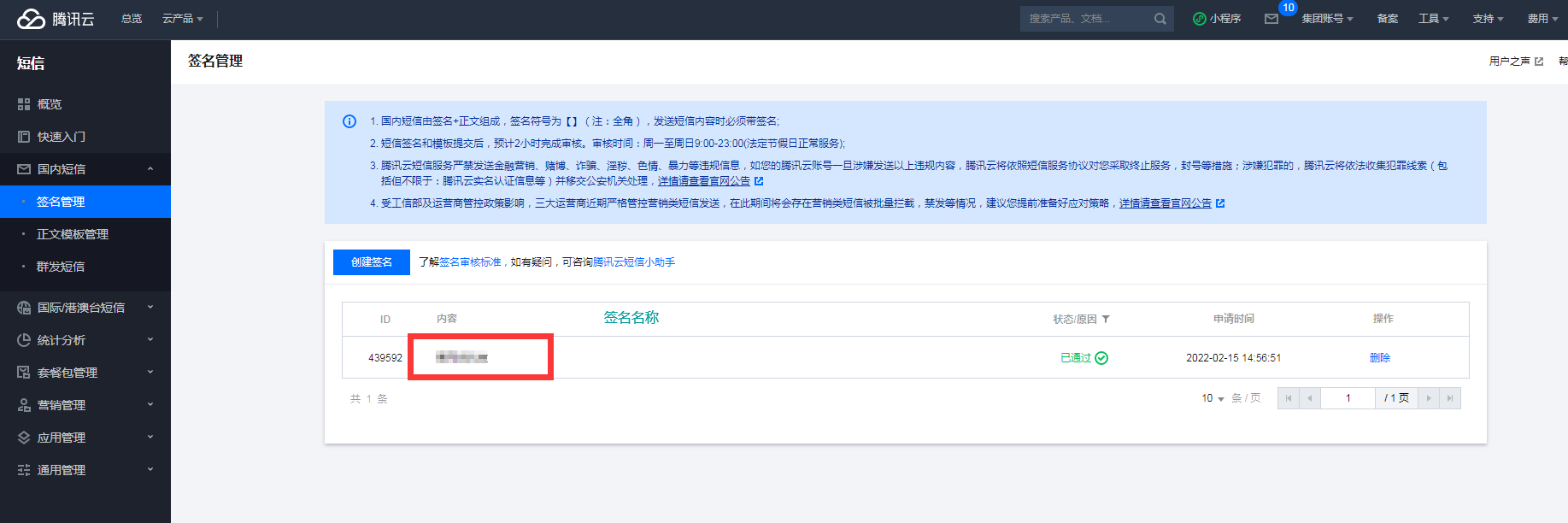Expand the 通用管理 section

click(150, 470)
